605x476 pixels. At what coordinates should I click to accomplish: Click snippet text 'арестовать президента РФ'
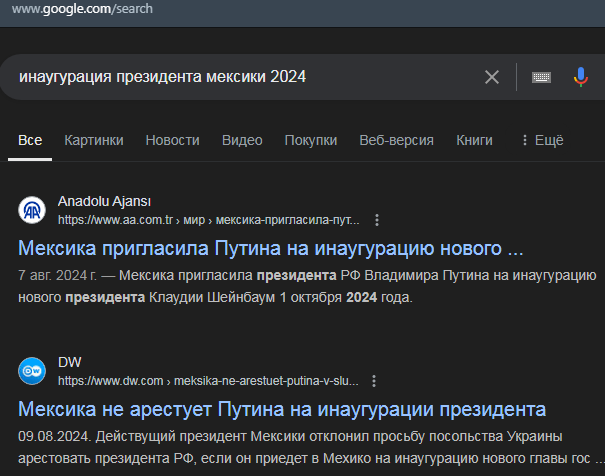pos(106,459)
